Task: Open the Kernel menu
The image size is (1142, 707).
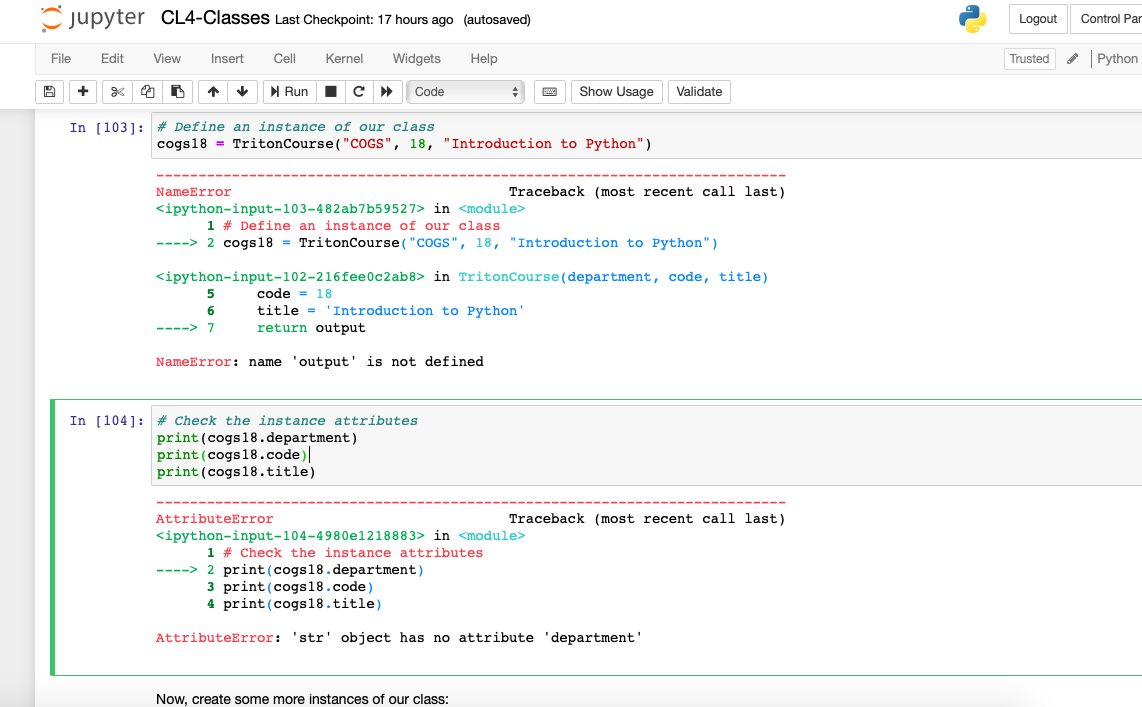Action: click(344, 59)
